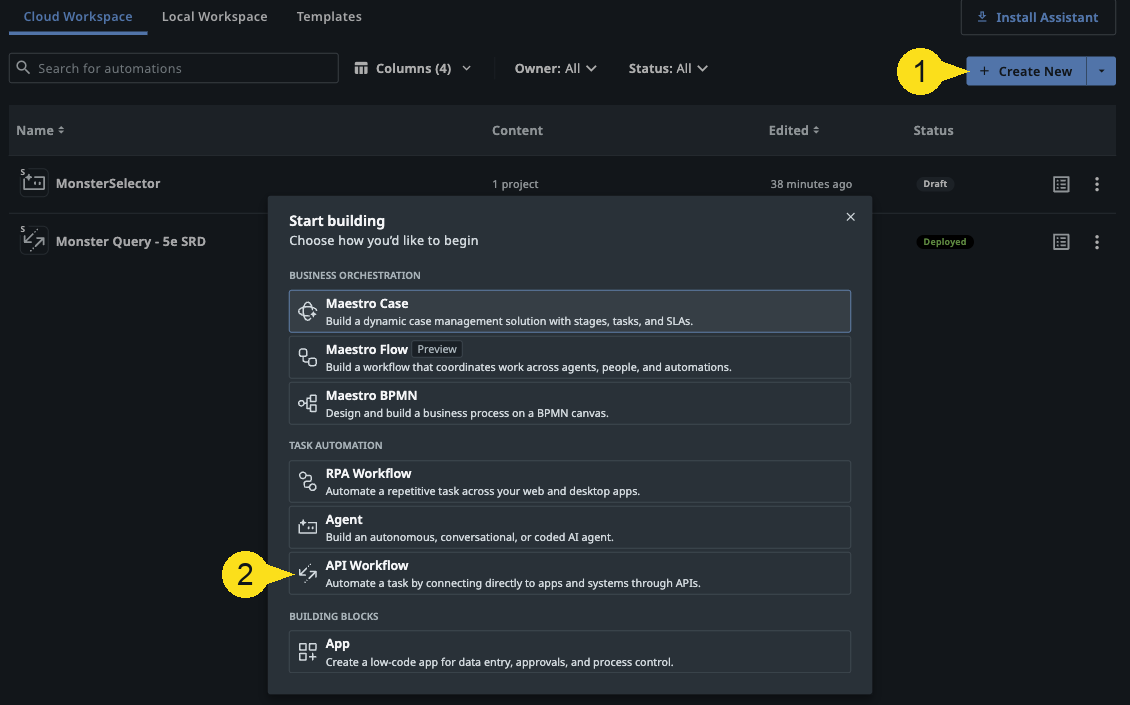This screenshot has width=1130, height=705.
Task: Sort by Edited column arrows
Action: pos(816,130)
